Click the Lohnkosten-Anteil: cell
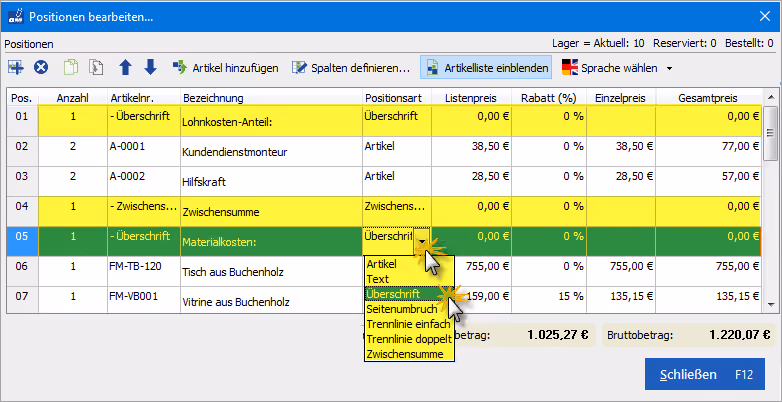The width and height of the screenshot is (782, 402). (x=271, y=121)
